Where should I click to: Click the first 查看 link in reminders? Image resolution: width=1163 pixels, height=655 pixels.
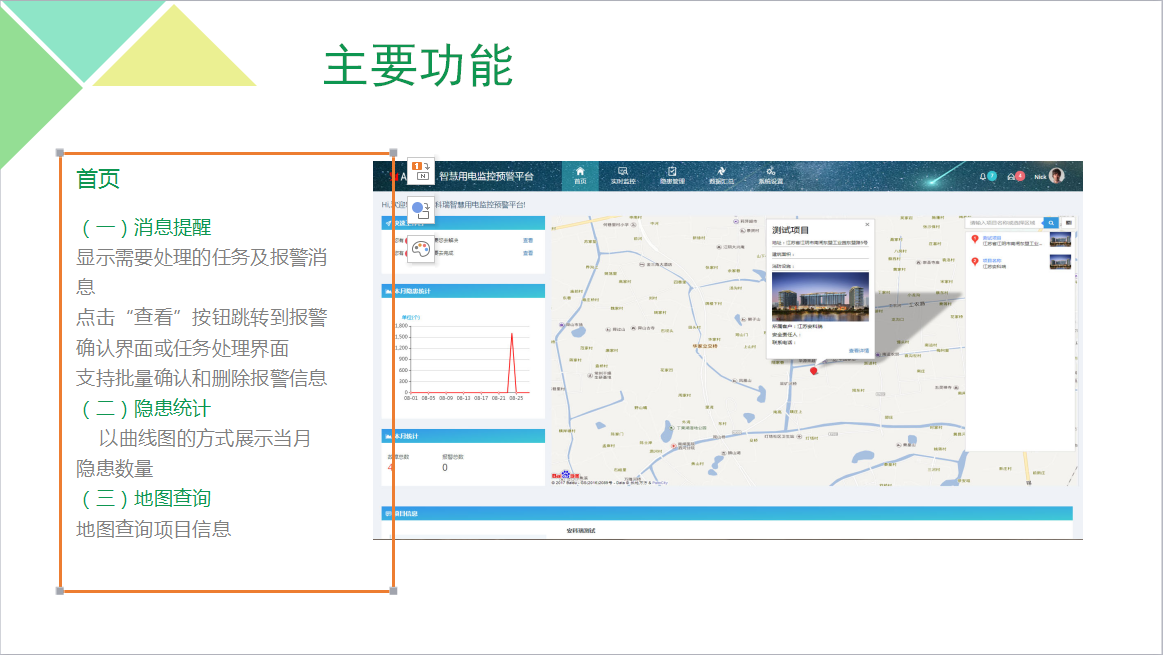click(527, 240)
